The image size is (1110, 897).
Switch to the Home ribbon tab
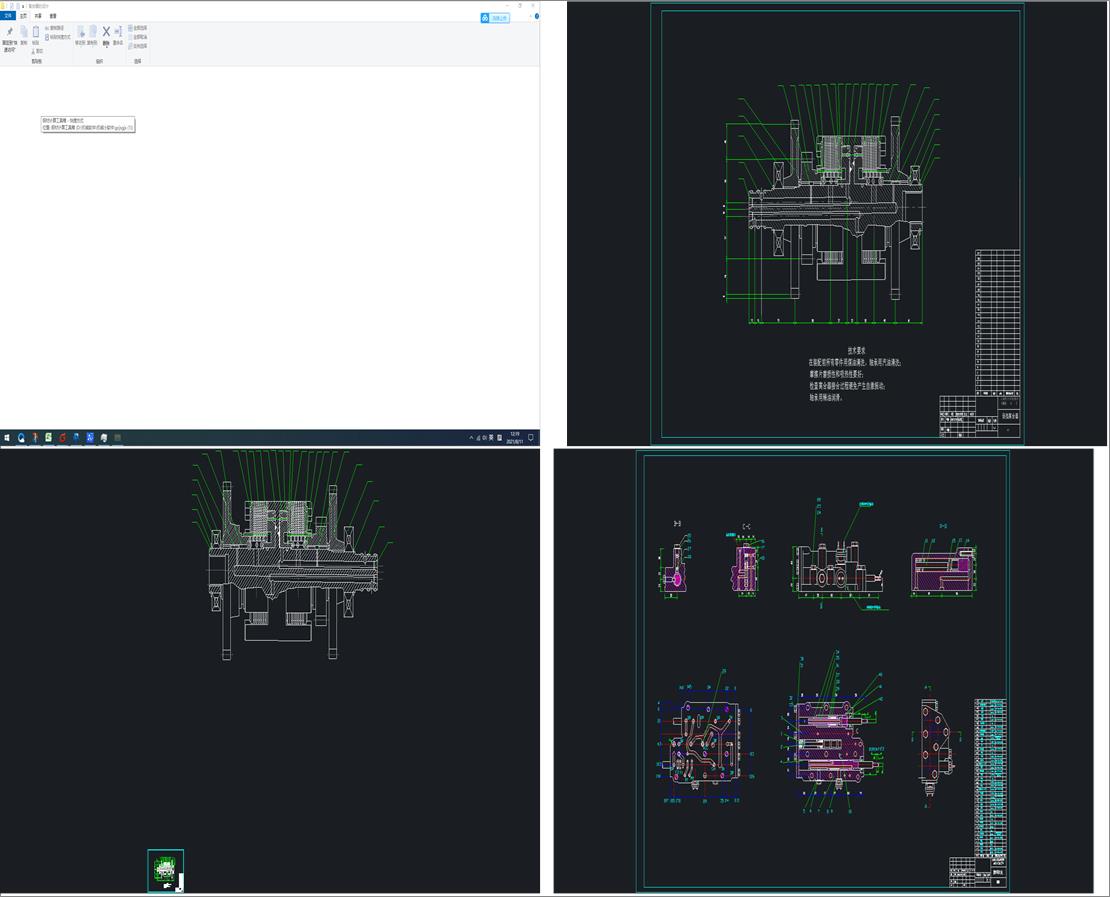(23, 16)
